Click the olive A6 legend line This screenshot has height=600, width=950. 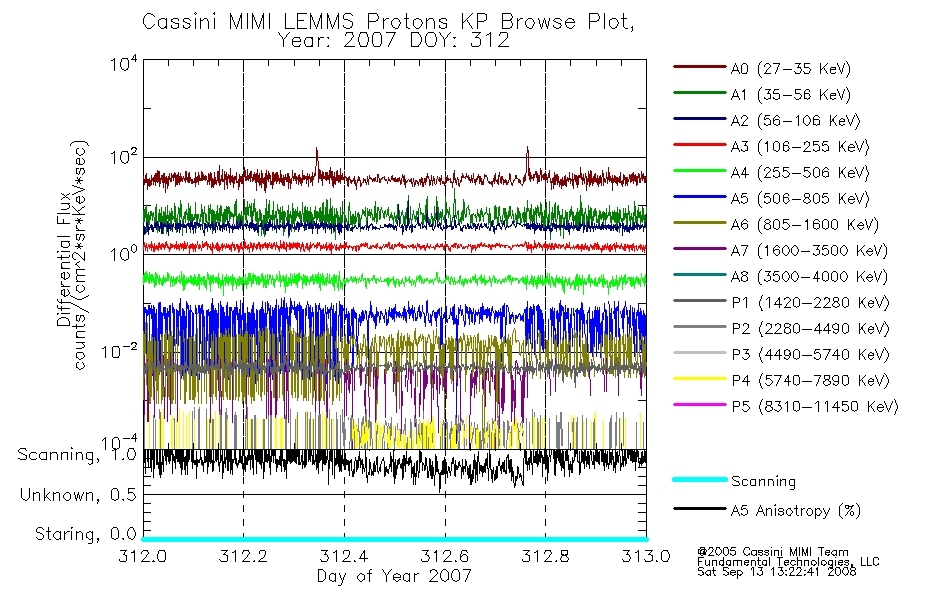tap(699, 223)
